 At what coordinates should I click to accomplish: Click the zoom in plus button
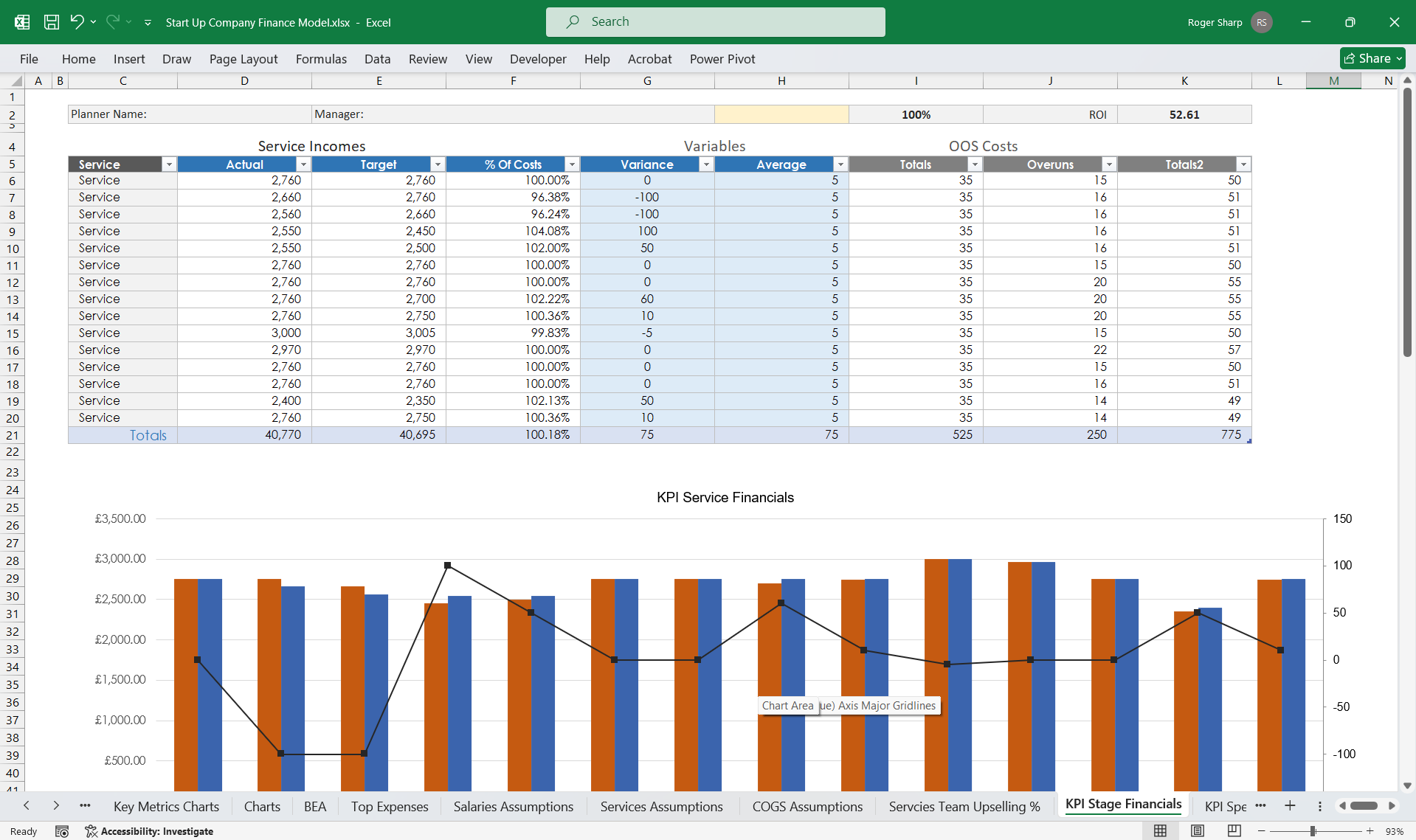pyautogui.click(x=1370, y=831)
